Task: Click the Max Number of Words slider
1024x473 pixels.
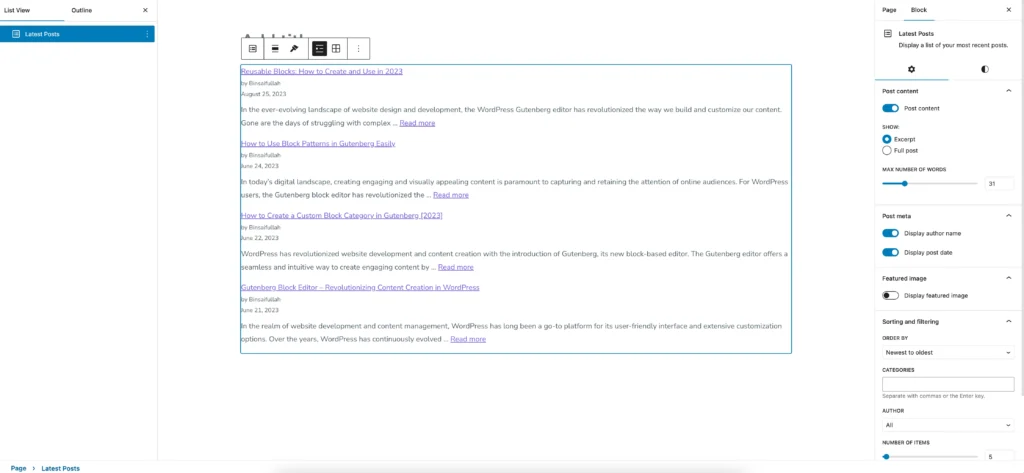Action: [930, 184]
